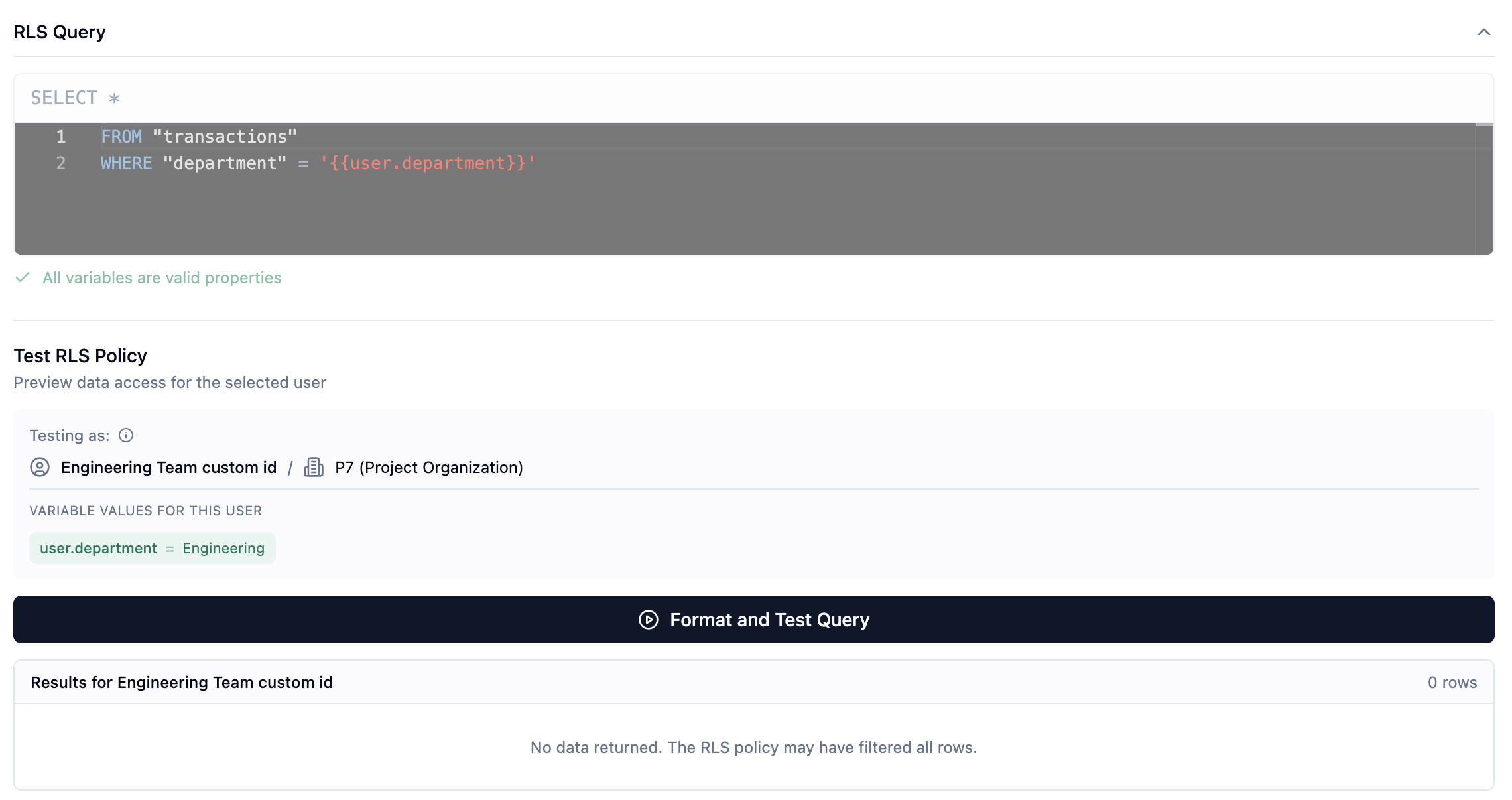Click line number 1 in the editor gutter
The image size is (1512, 800).
pos(60,136)
